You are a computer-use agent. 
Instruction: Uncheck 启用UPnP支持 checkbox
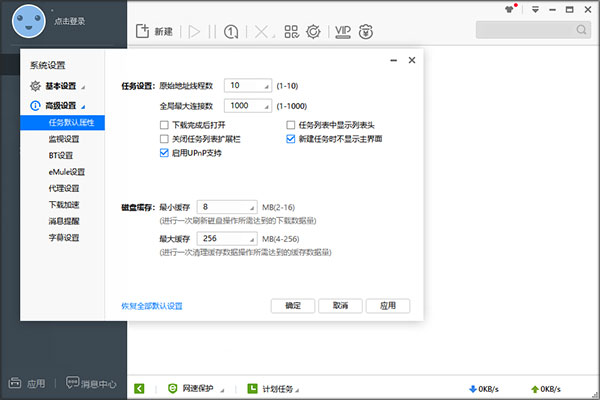[164, 153]
